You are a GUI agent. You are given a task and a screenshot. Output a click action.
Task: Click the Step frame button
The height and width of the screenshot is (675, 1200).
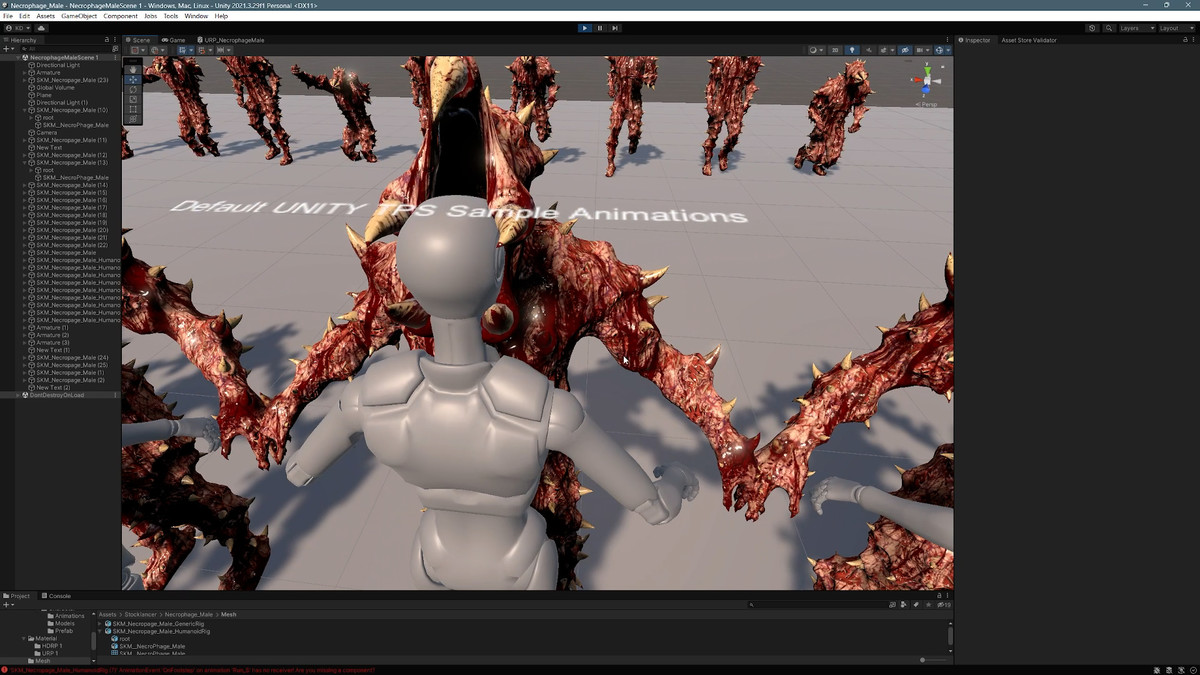tap(615, 28)
